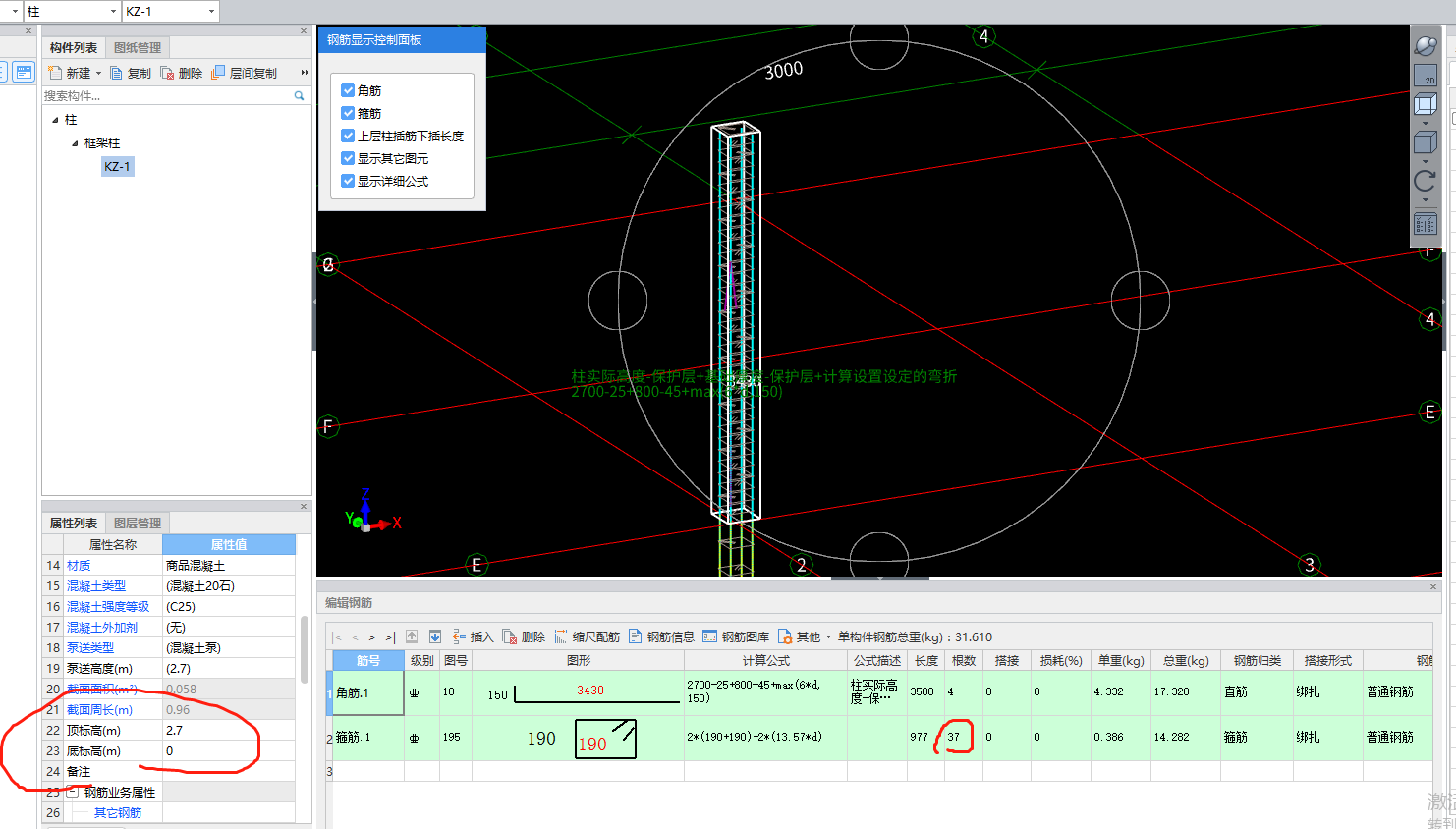1456x829 pixels.
Task: Switch to the 构件列表 tab
Action: point(74,47)
